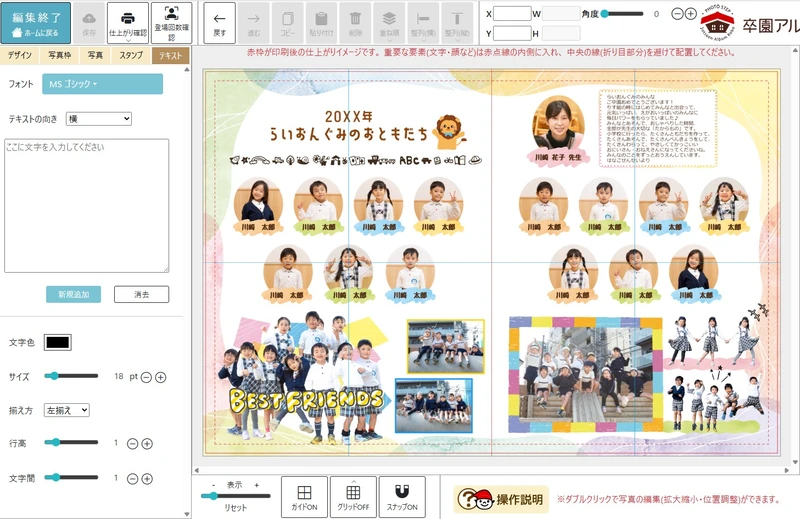Select the lion stamp illustration
The height and width of the screenshot is (519, 800).
tap(449, 133)
